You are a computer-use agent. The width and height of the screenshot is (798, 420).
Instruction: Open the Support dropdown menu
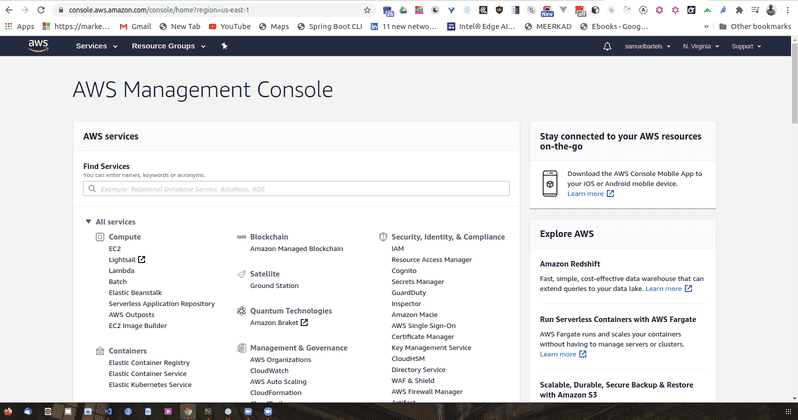746,46
